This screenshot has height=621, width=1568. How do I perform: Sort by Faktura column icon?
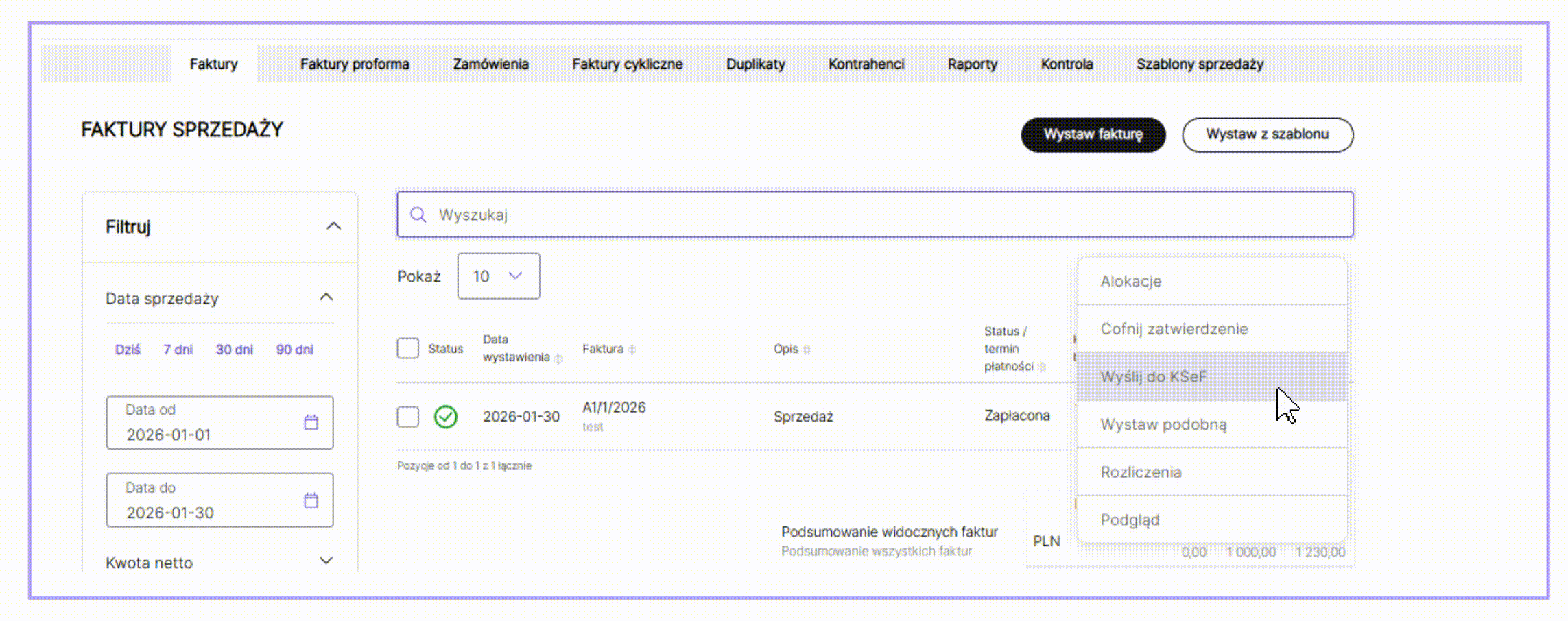coord(632,350)
